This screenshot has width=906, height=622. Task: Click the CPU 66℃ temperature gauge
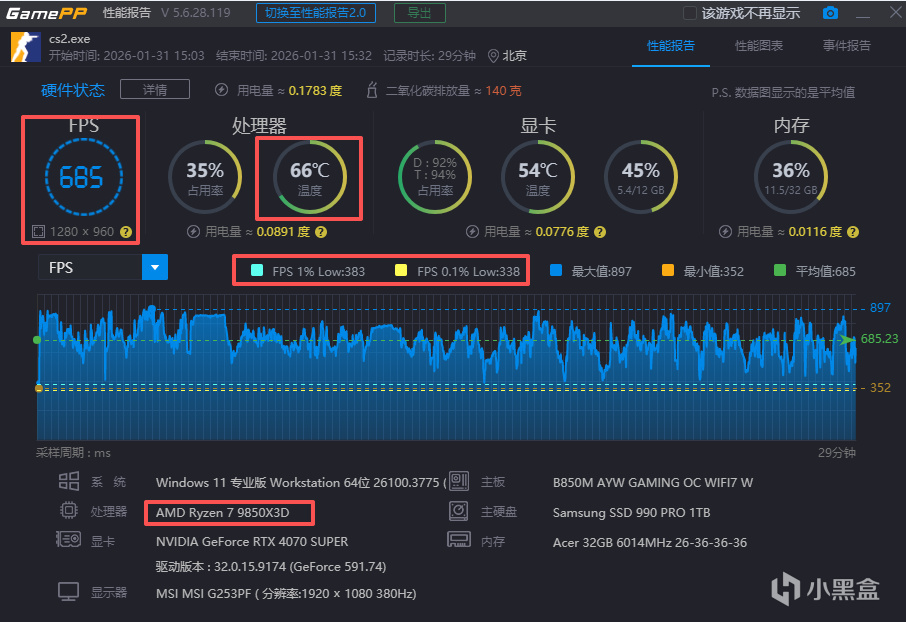[x=310, y=177]
